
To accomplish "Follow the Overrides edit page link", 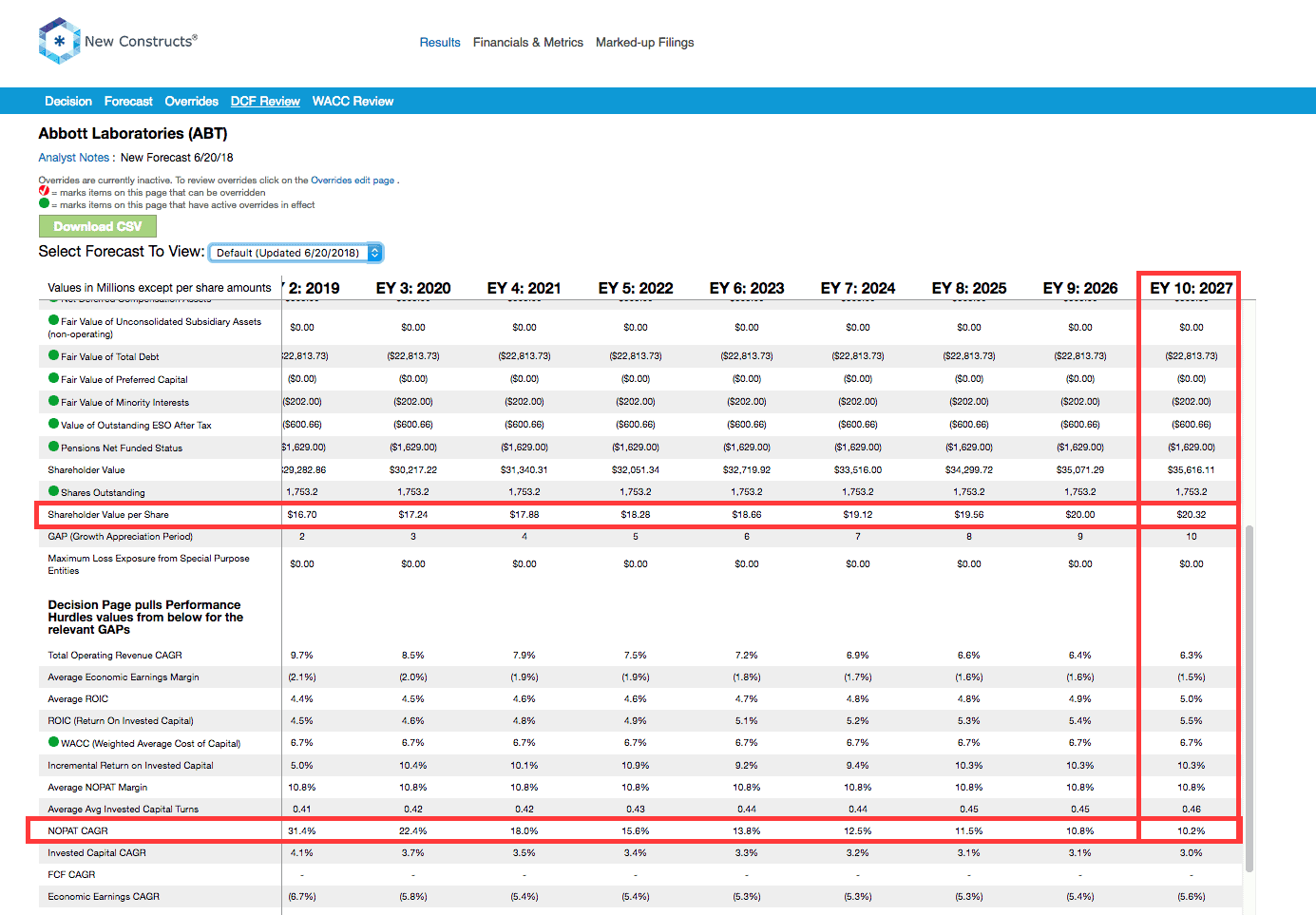I will (353, 180).
